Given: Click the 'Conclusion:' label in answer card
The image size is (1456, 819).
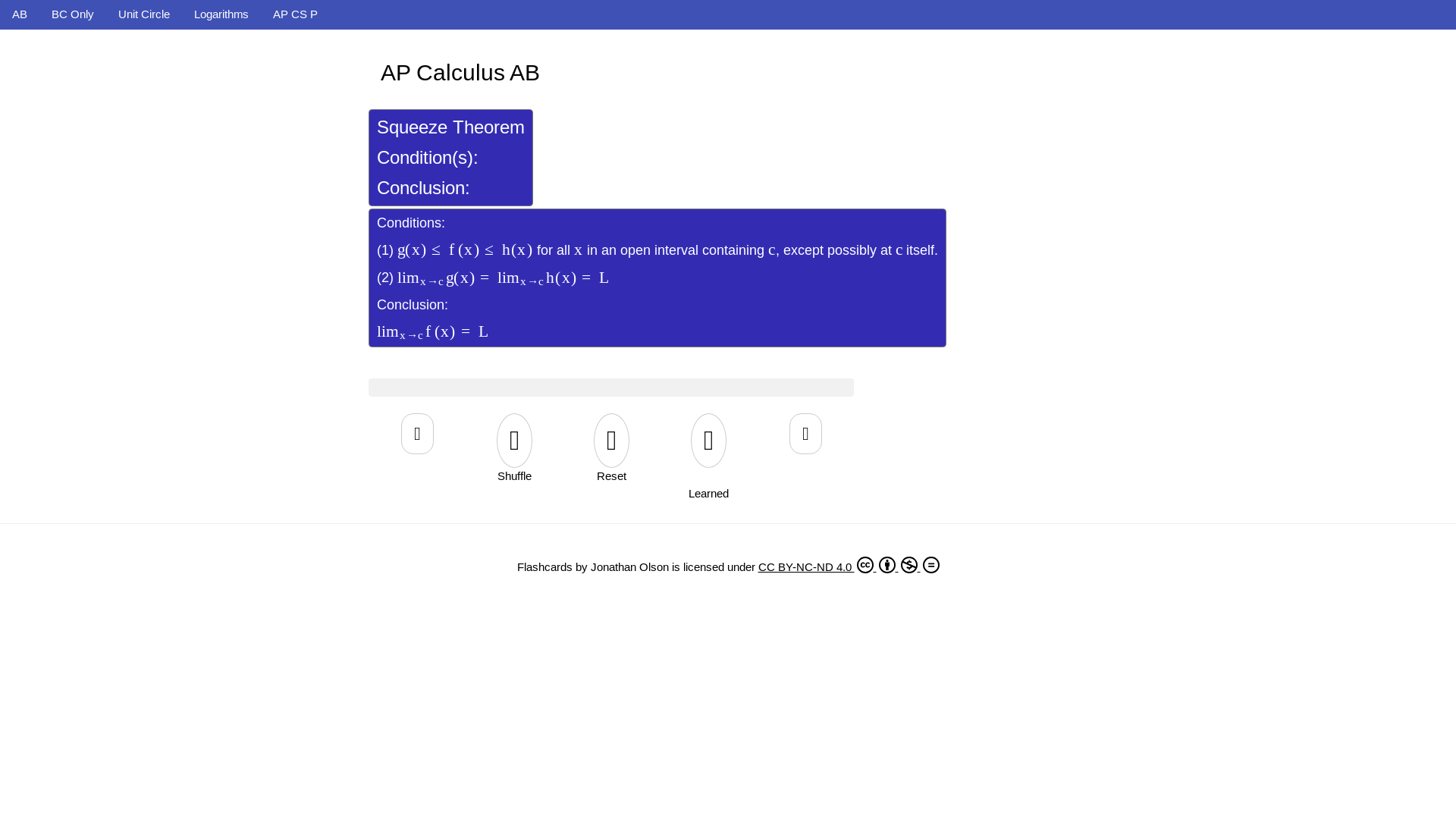Looking at the screenshot, I should click(413, 305).
